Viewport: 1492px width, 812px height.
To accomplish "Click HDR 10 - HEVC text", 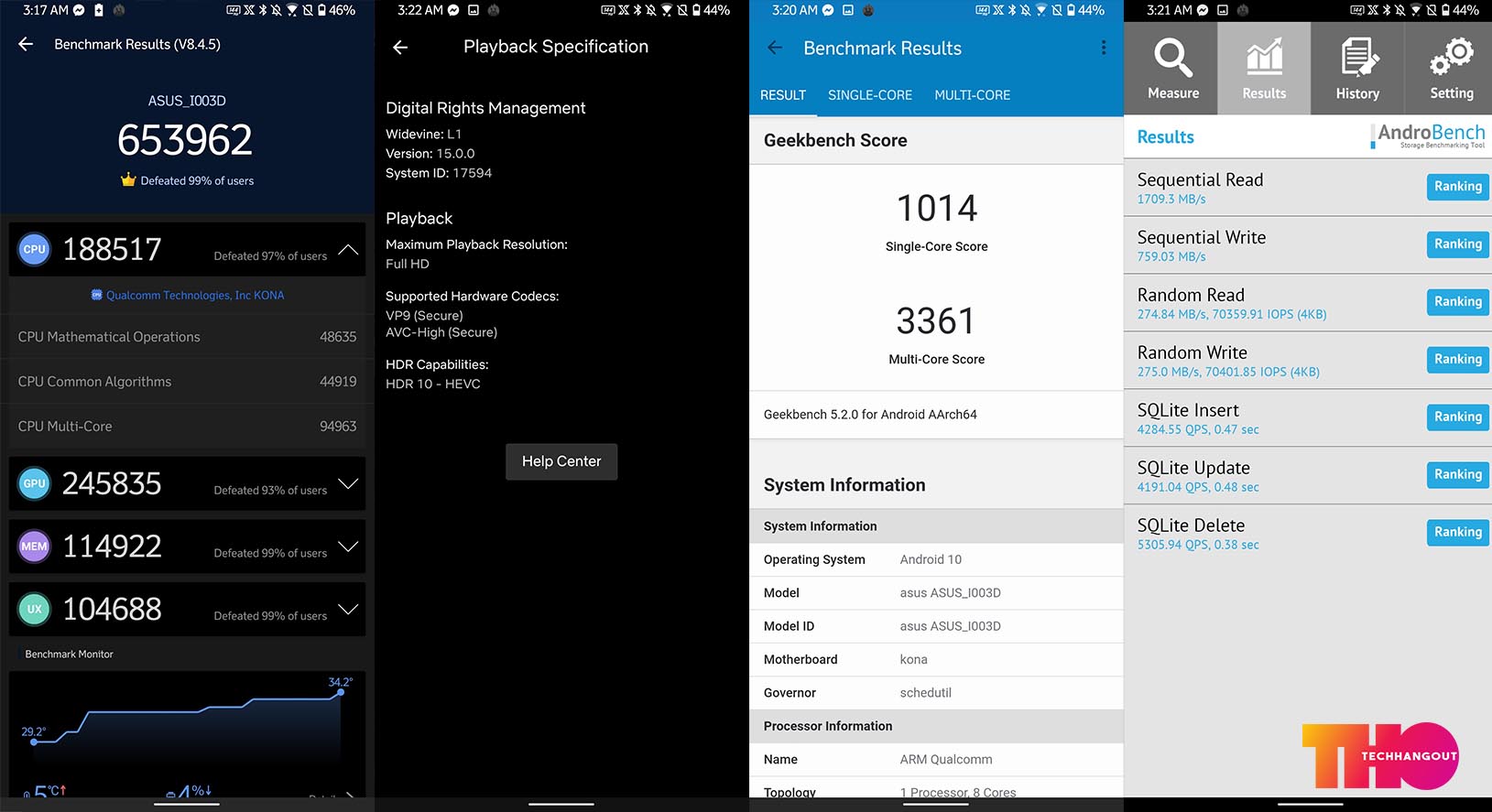I will pyautogui.click(x=433, y=384).
